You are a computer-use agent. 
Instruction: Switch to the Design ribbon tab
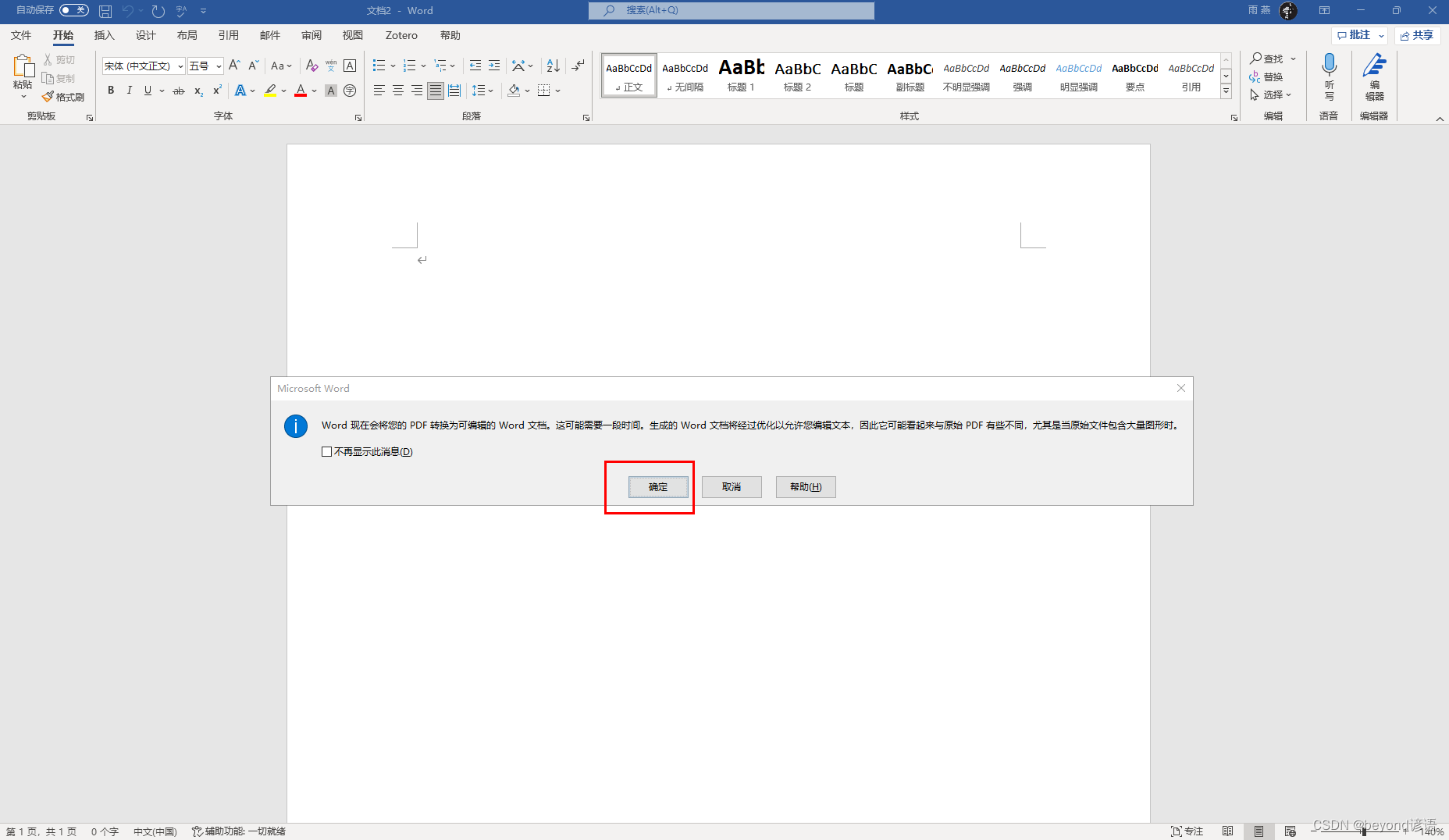pos(145,35)
